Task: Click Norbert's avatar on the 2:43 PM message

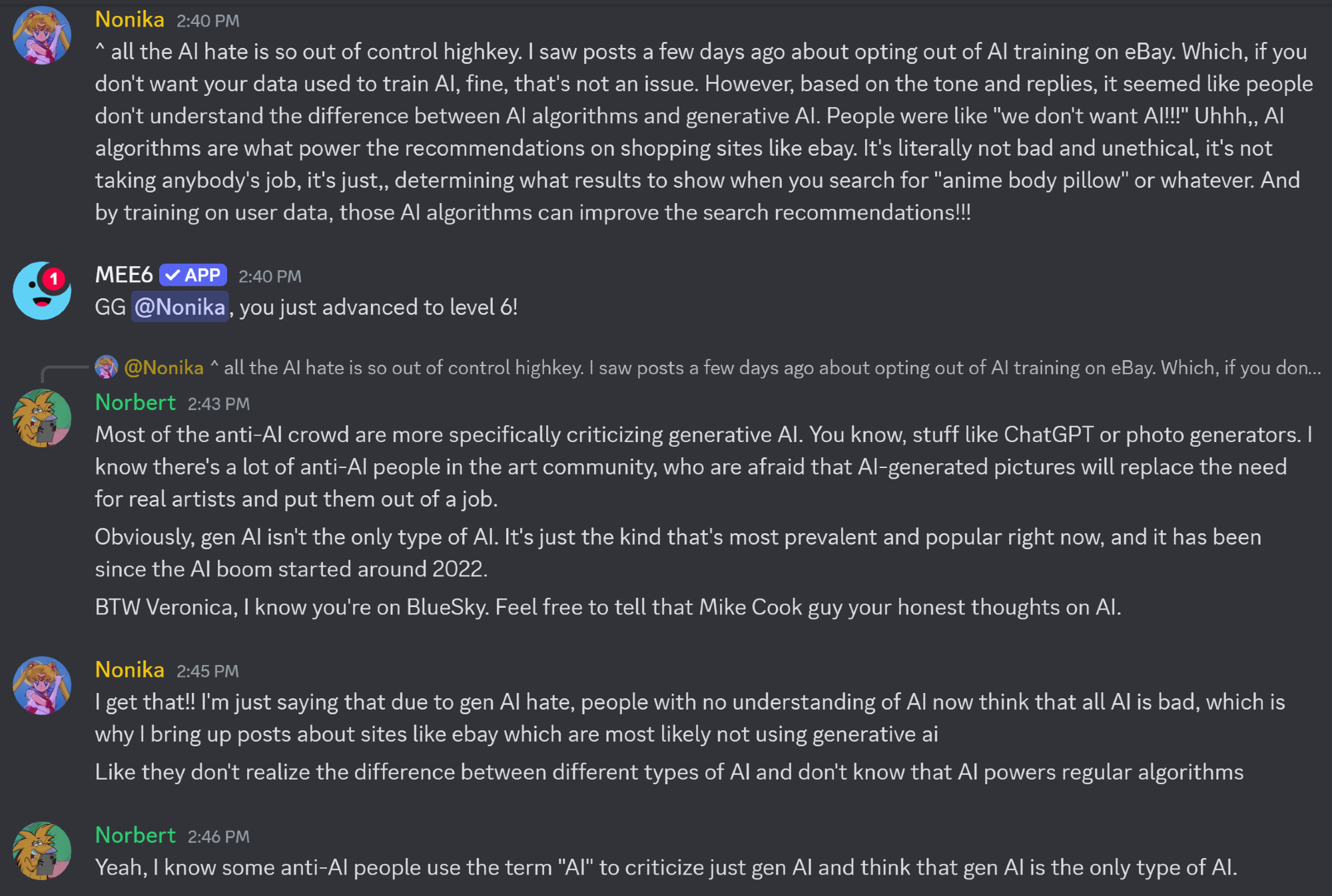Action: 42,418
